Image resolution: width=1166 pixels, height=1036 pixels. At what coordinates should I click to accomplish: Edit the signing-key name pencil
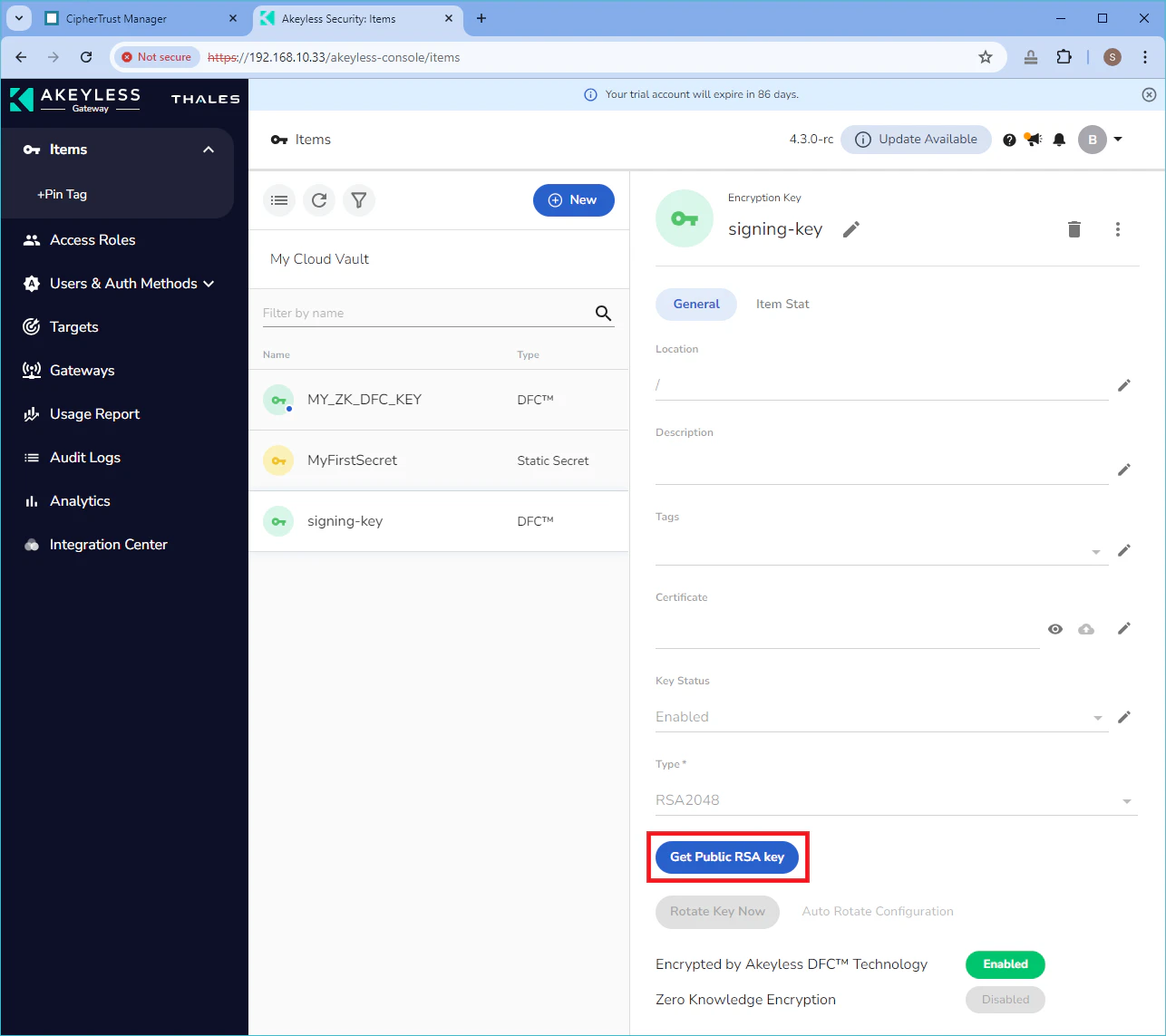tap(850, 229)
